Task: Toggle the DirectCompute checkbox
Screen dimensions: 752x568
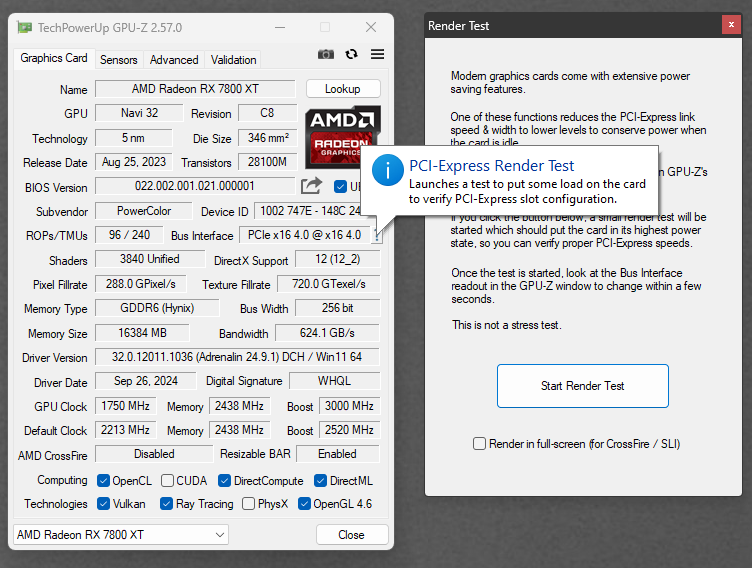Action: [x=224, y=480]
